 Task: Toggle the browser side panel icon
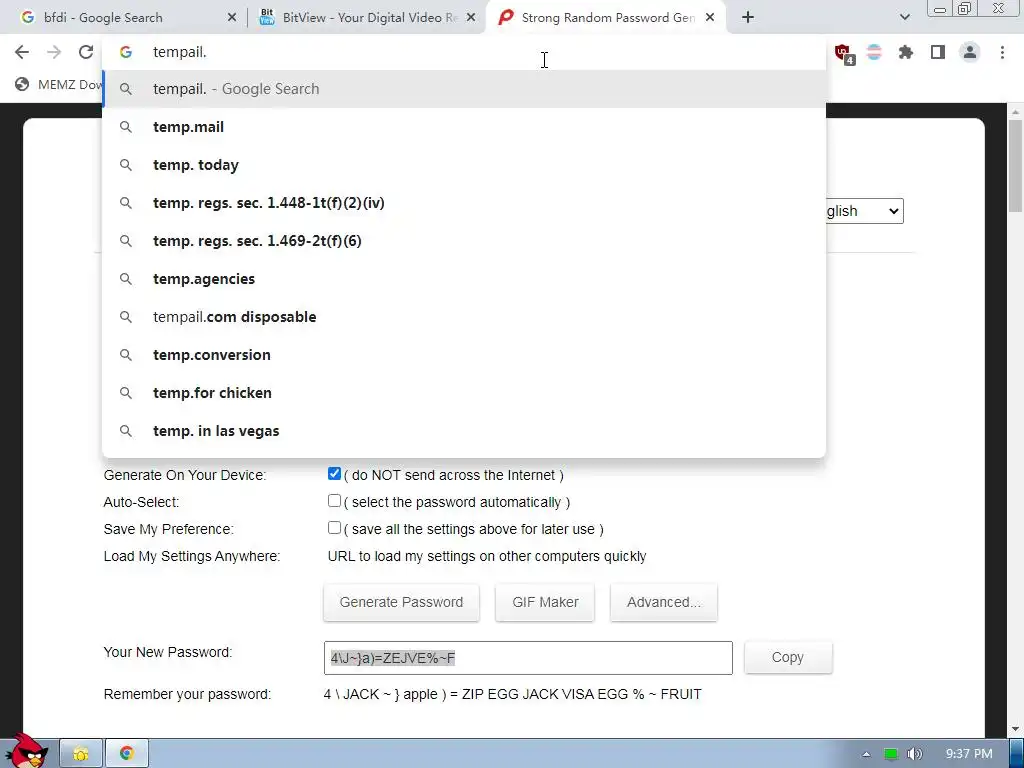point(938,52)
